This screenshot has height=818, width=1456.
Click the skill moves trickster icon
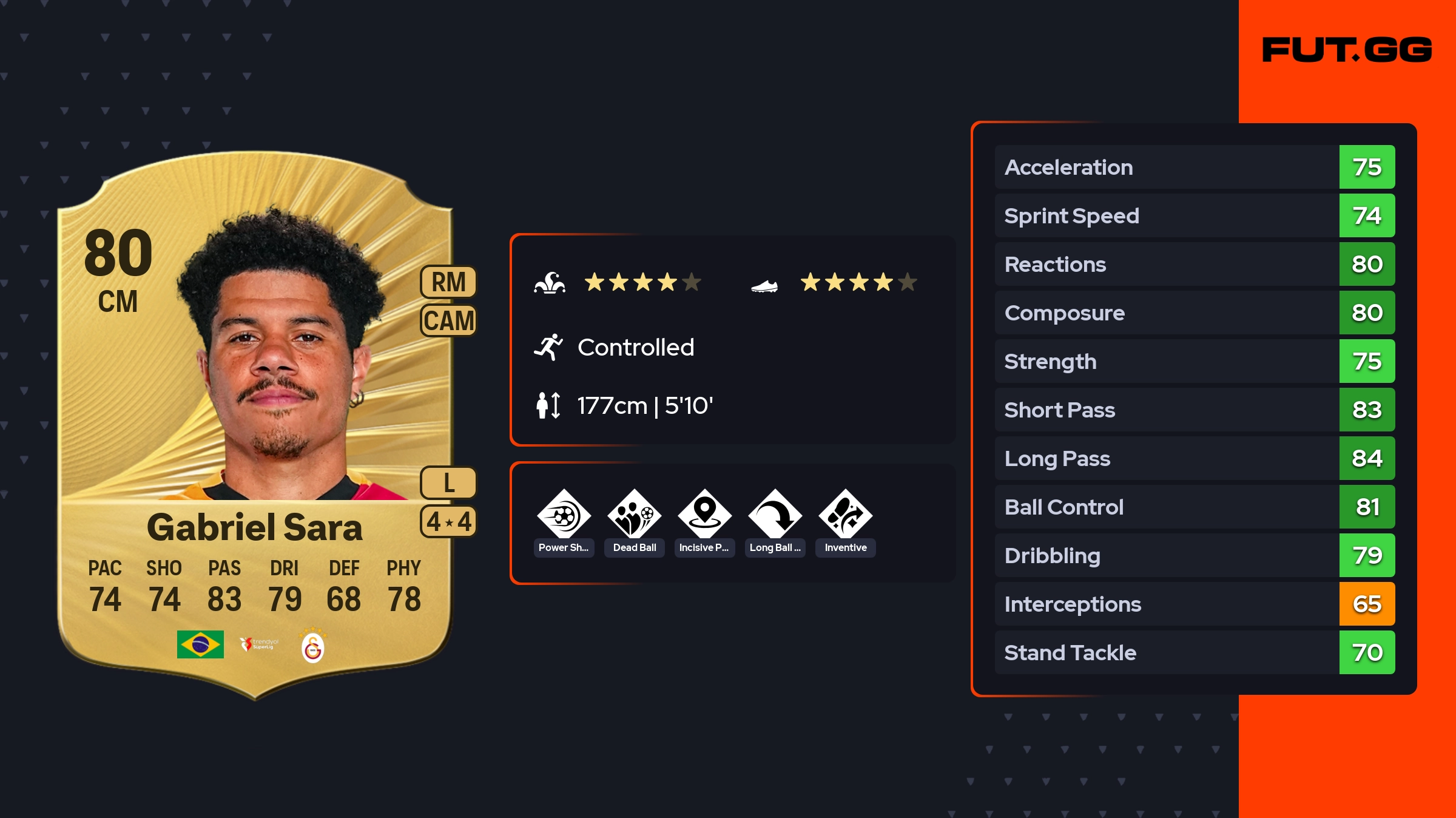[x=550, y=283]
